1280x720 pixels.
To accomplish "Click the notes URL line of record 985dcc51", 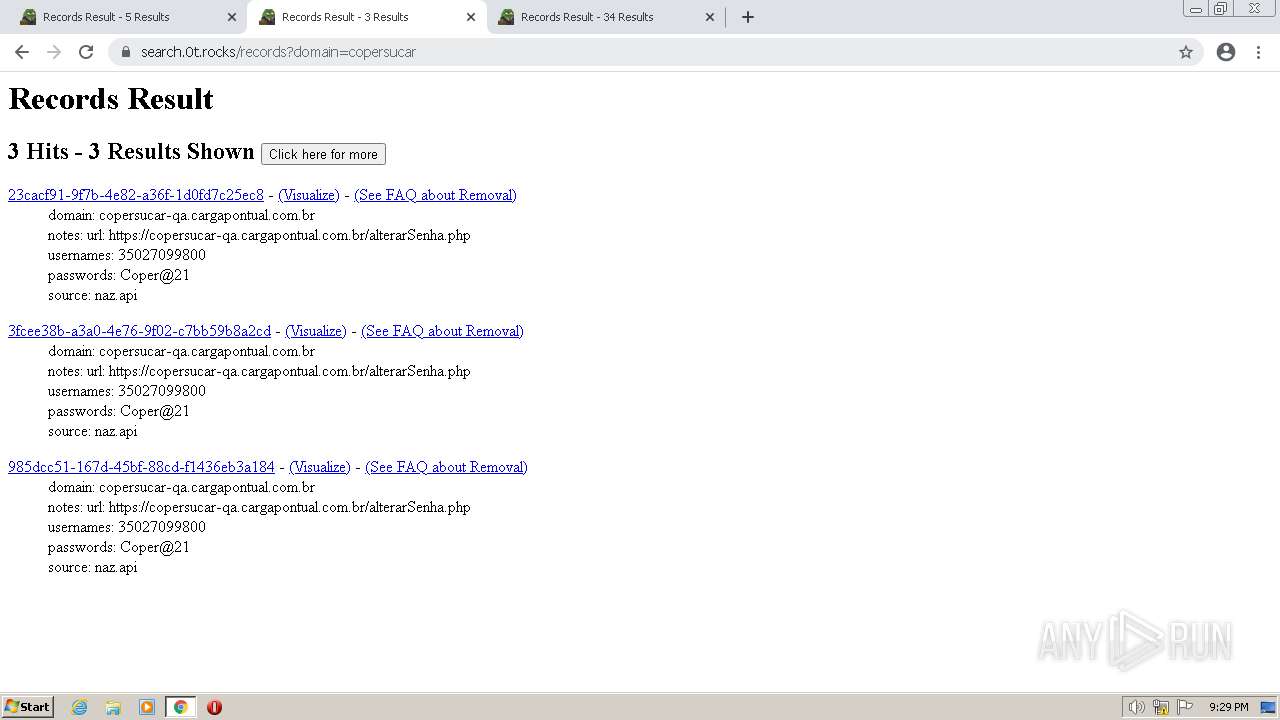I will (x=259, y=507).
